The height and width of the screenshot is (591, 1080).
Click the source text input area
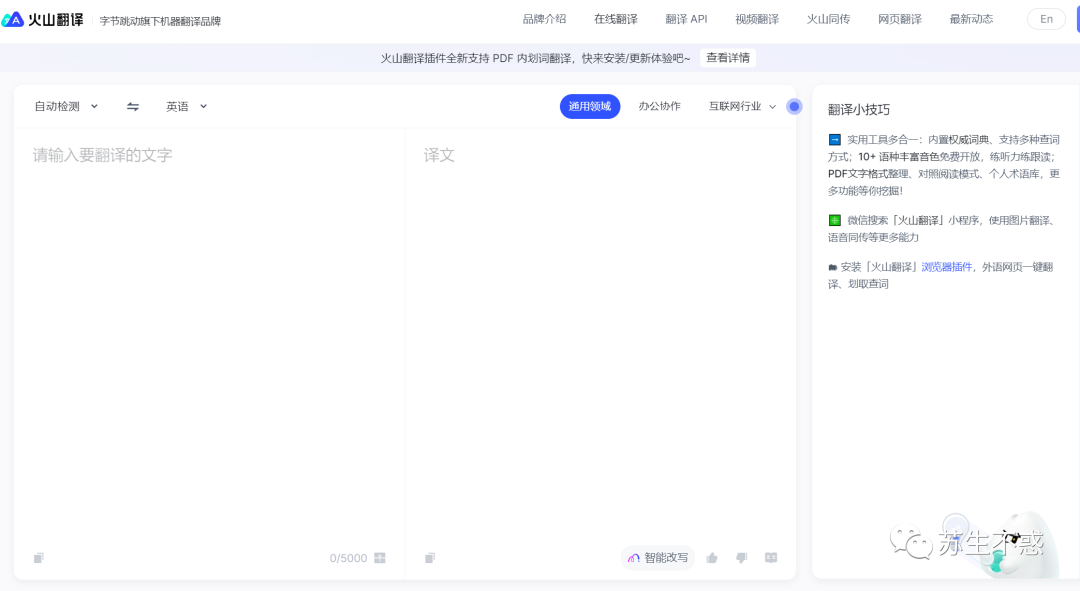coord(209,338)
